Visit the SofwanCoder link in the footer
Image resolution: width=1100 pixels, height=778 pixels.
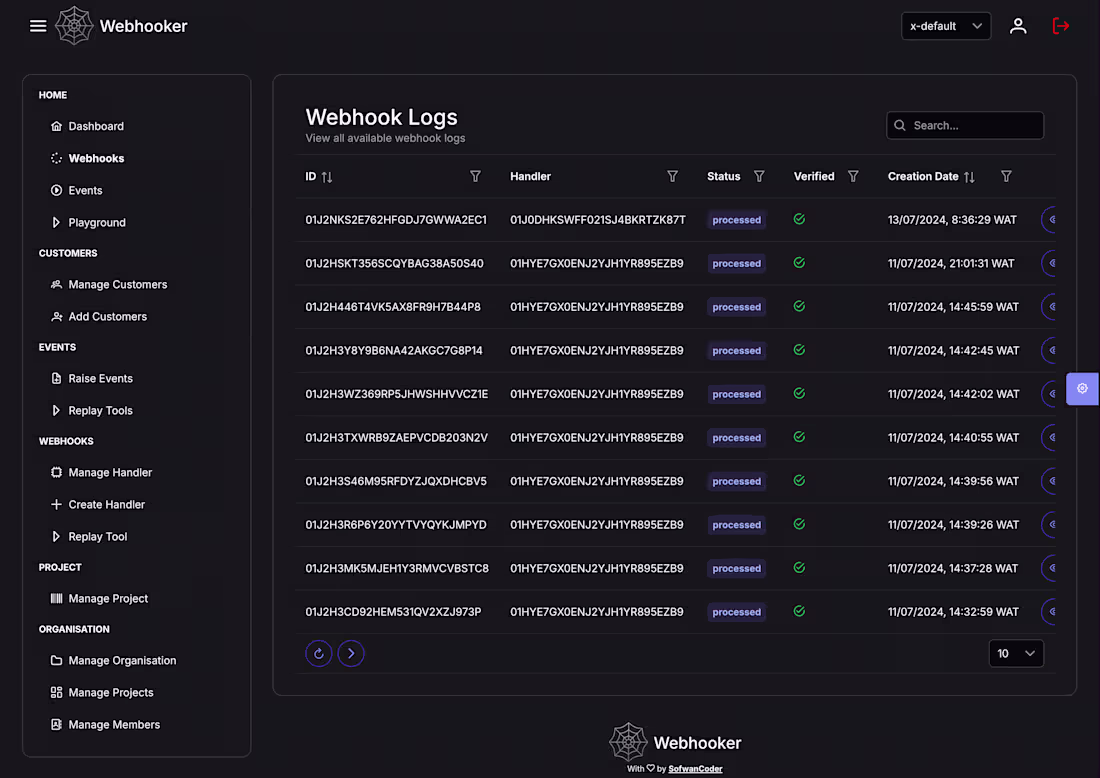pos(695,768)
